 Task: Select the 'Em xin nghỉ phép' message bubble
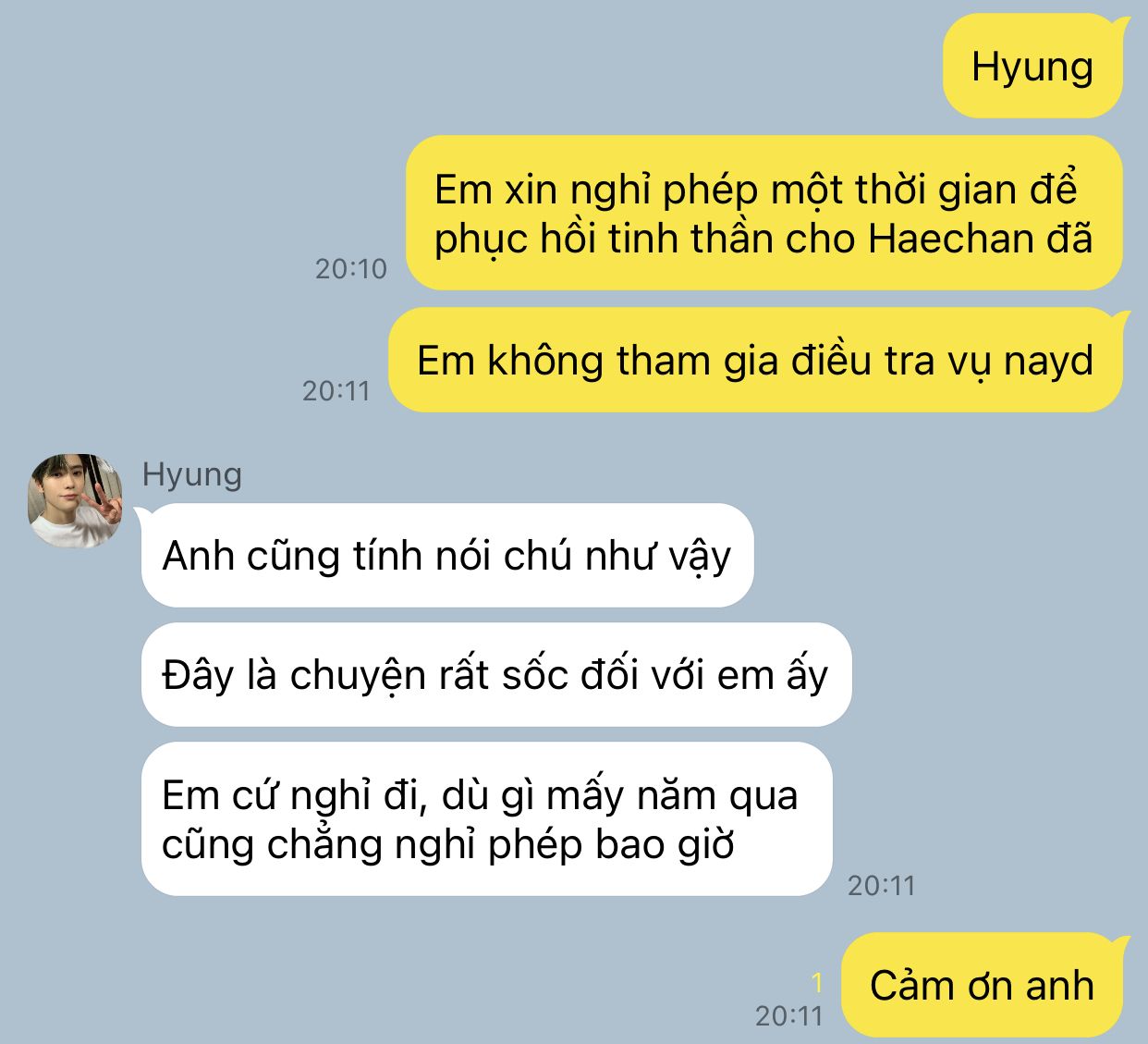pos(764,214)
